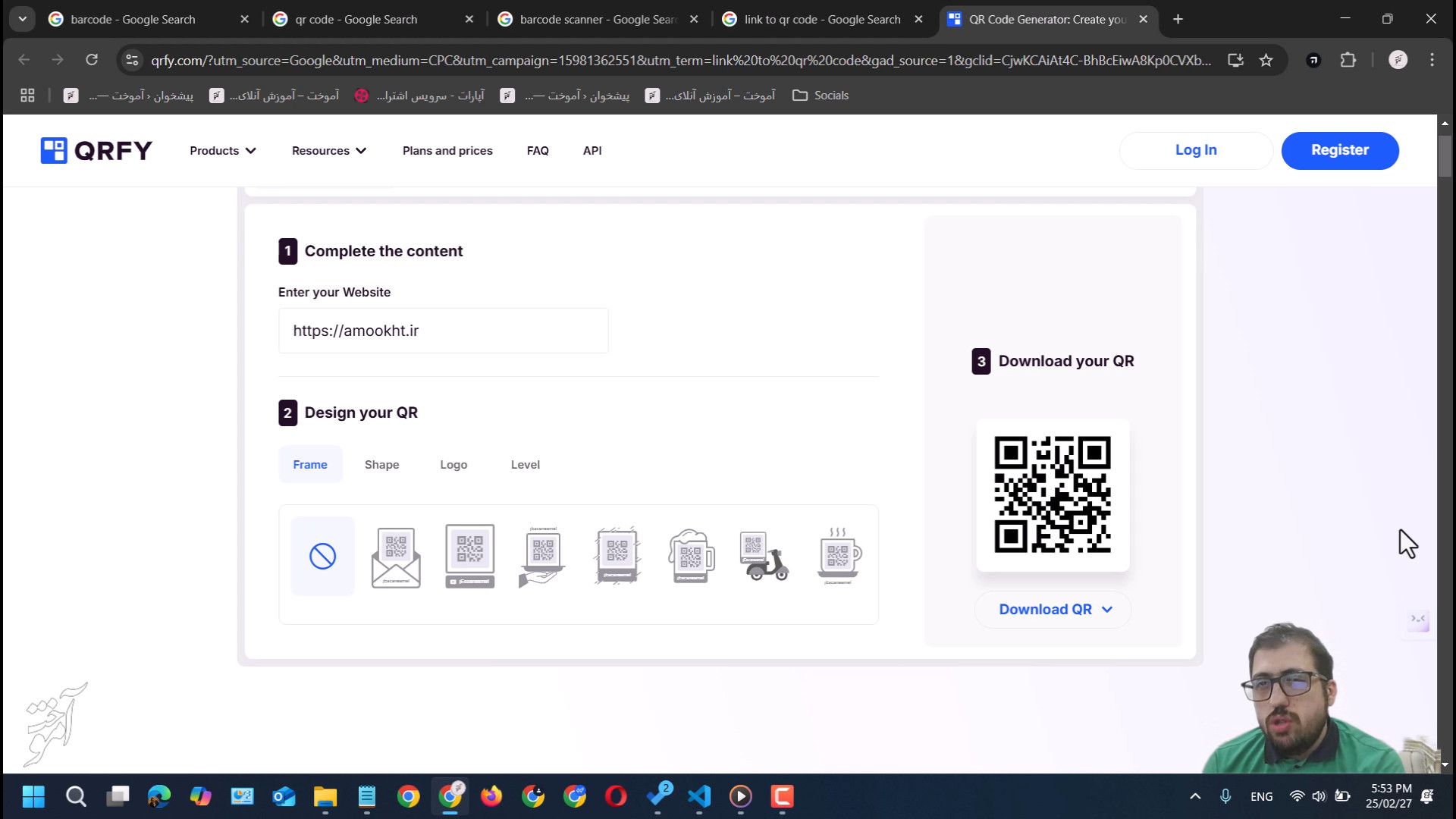1456x819 pixels.
Task: Open the clock and date panel
Action: coord(1389,796)
